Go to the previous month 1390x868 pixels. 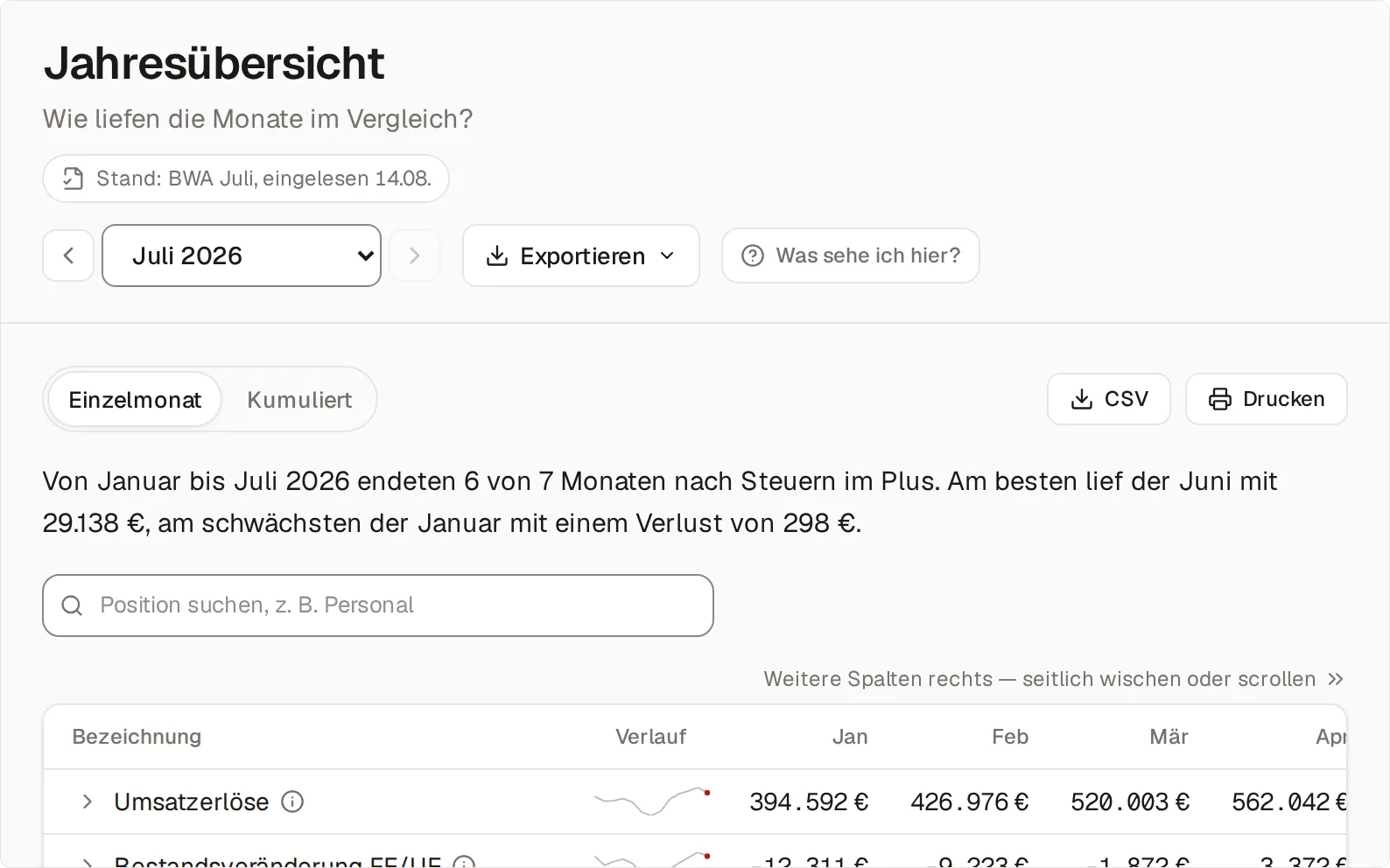click(x=68, y=255)
